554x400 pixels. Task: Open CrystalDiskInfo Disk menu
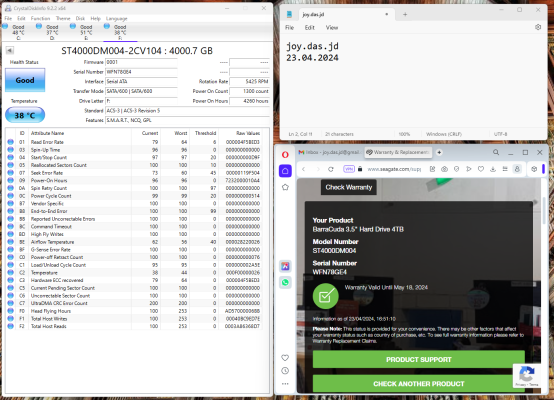coord(80,18)
